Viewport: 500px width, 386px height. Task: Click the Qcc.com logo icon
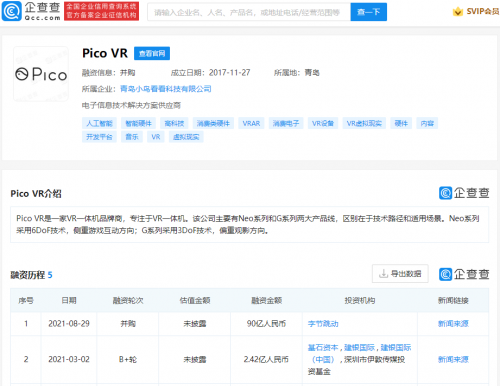coord(12,11)
